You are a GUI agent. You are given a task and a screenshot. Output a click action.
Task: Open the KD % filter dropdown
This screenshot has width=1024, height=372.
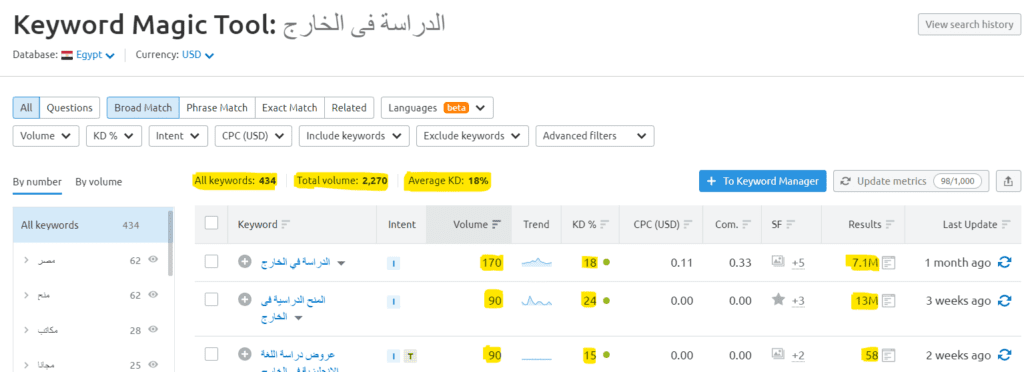click(x=114, y=136)
